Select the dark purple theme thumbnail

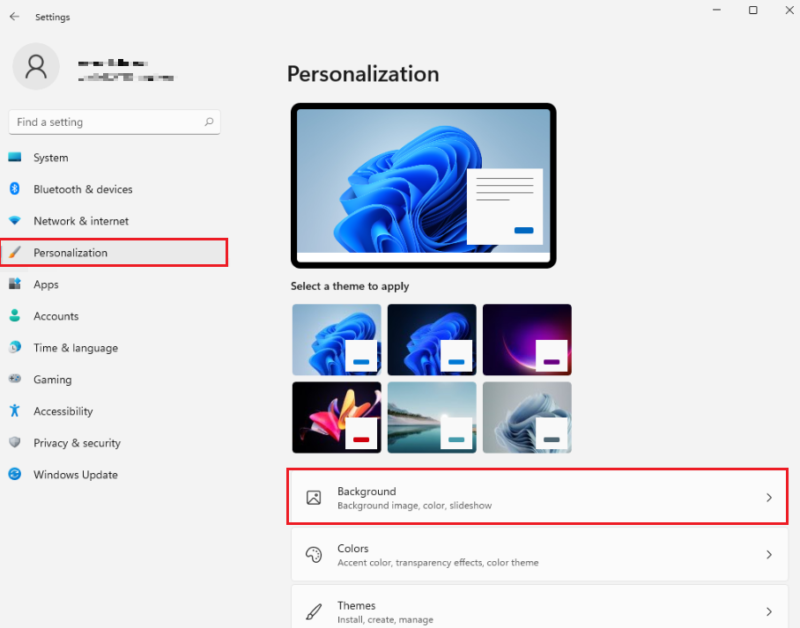(x=527, y=339)
